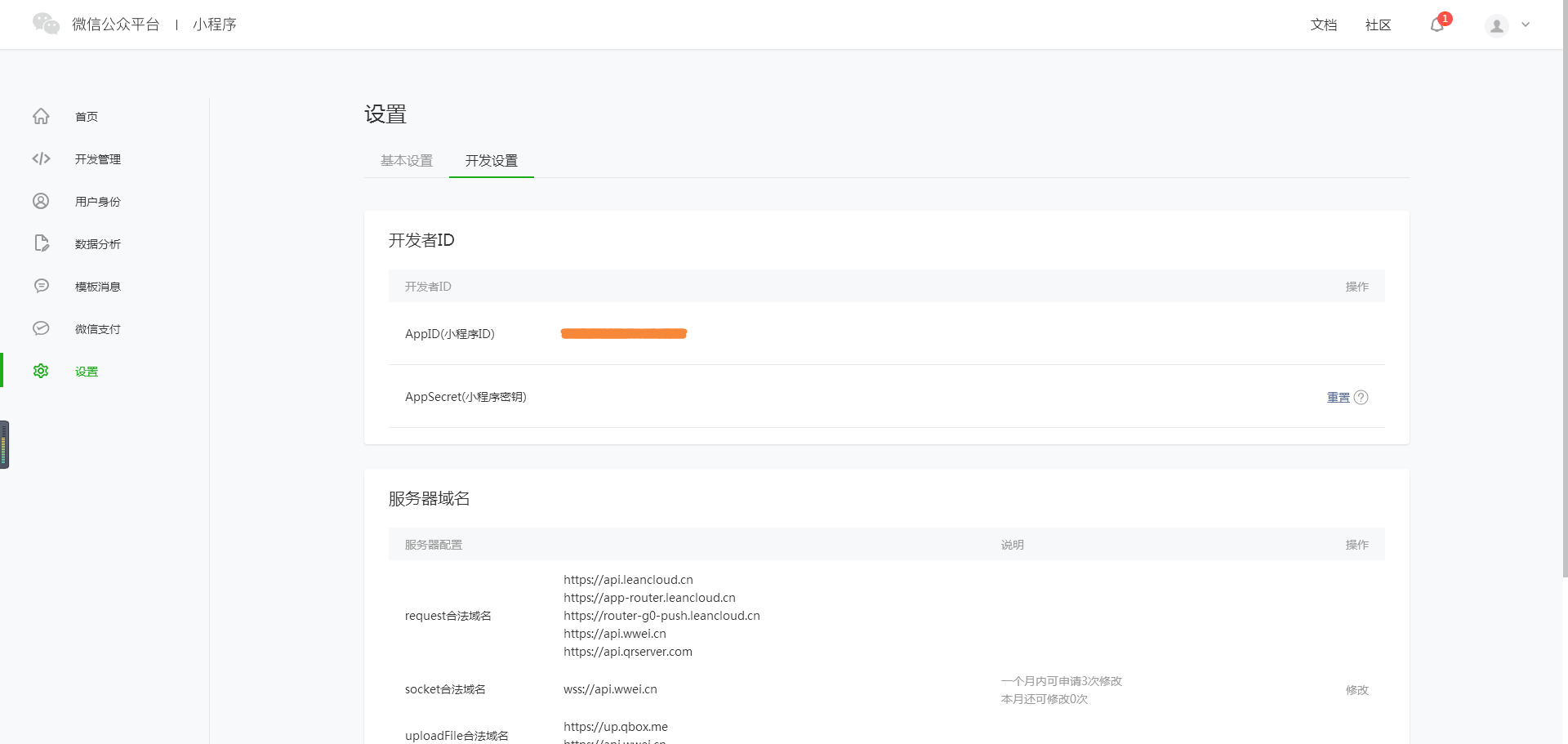
Task: Open the 社区 link in header
Action: coord(1379,25)
